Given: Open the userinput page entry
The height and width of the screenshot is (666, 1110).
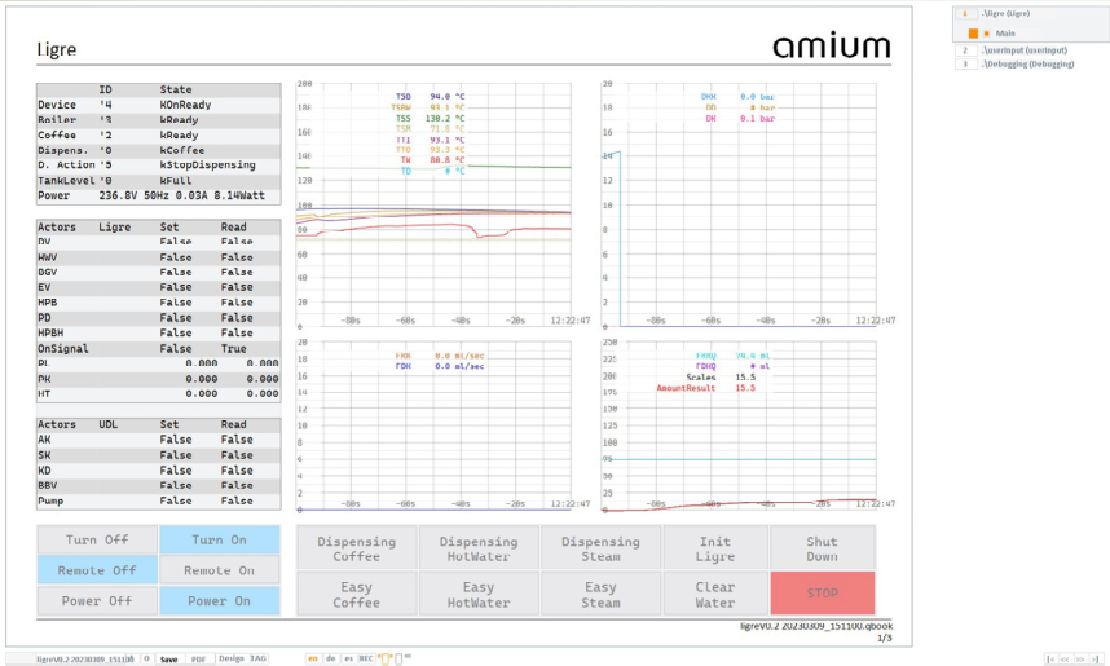Looking at the screenshot, I should [x=1024, y=50].
